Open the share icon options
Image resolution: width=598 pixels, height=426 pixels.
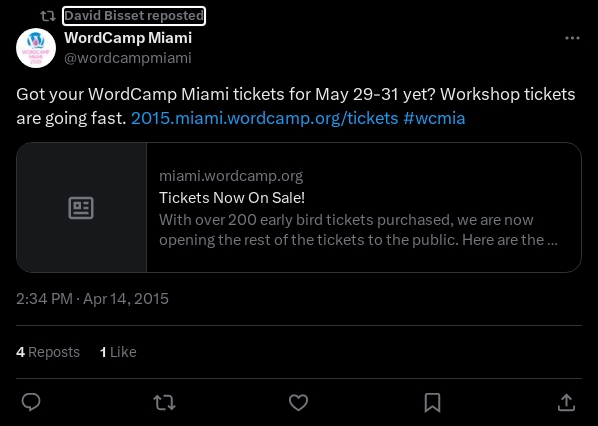coord(566,402)
